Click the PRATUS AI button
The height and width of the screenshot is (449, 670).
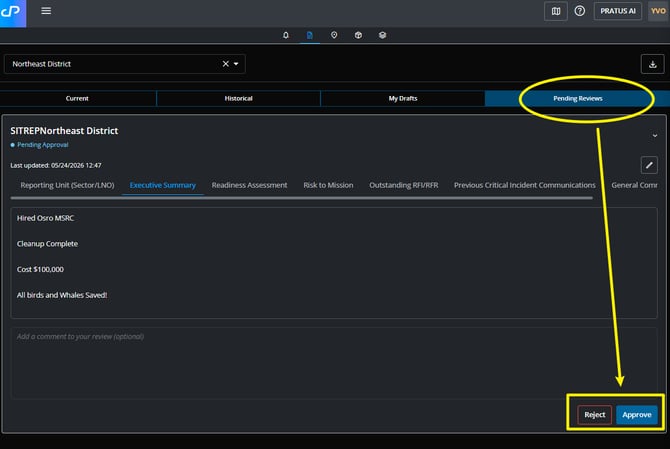pos(617,11)
